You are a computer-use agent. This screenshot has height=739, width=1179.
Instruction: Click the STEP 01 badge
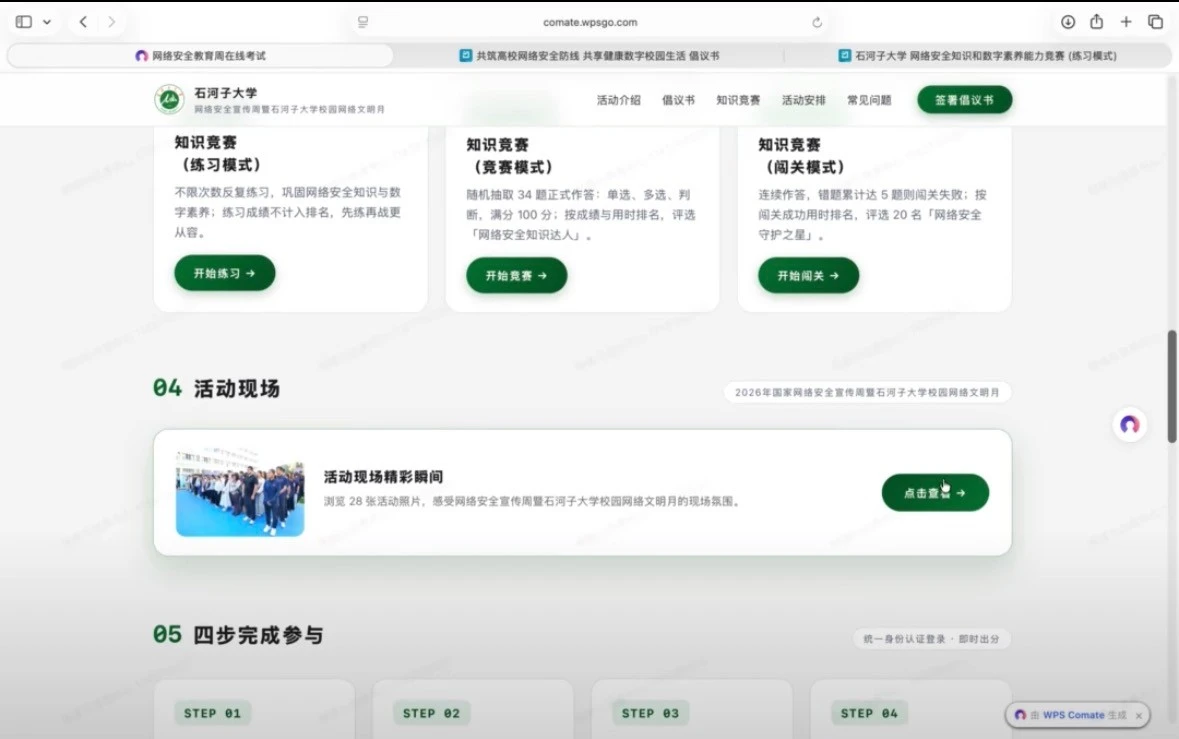click(x=213, y=713)
